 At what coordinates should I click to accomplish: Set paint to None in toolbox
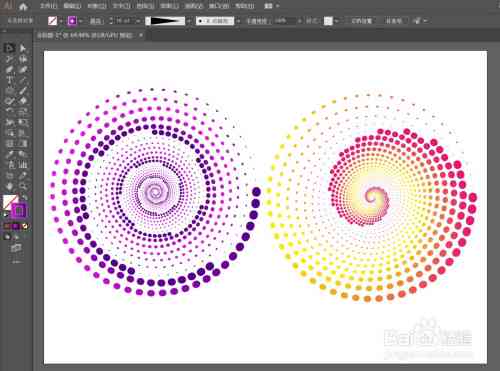tap(25, 226)
